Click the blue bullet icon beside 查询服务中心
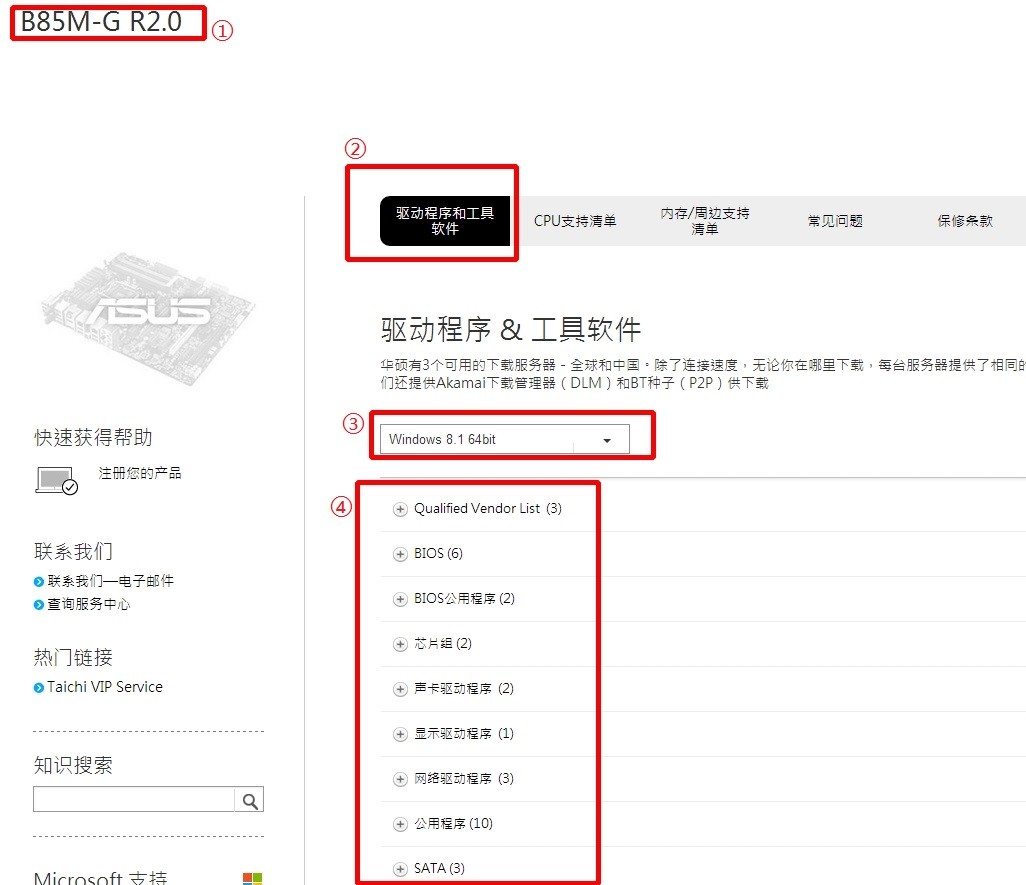The width and height of the screenshot is (1026, 885). [x=39, y=605]
